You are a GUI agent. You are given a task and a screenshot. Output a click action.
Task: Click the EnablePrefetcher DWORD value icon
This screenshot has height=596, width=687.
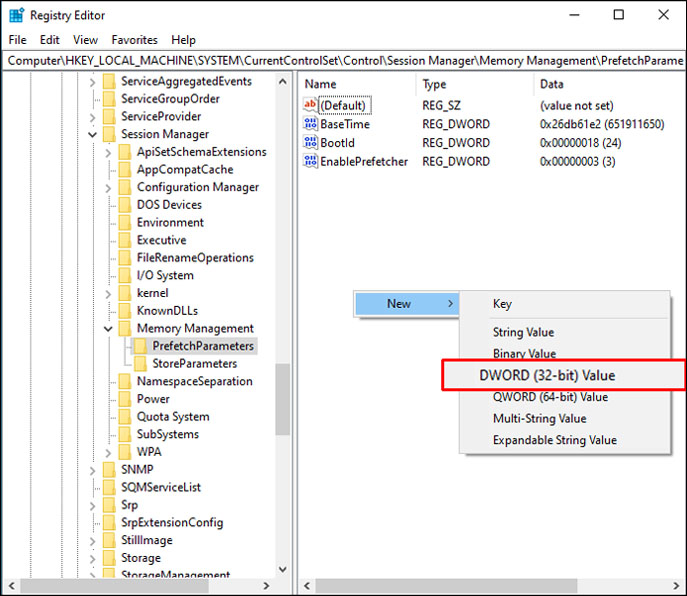(x=310, y=161)
